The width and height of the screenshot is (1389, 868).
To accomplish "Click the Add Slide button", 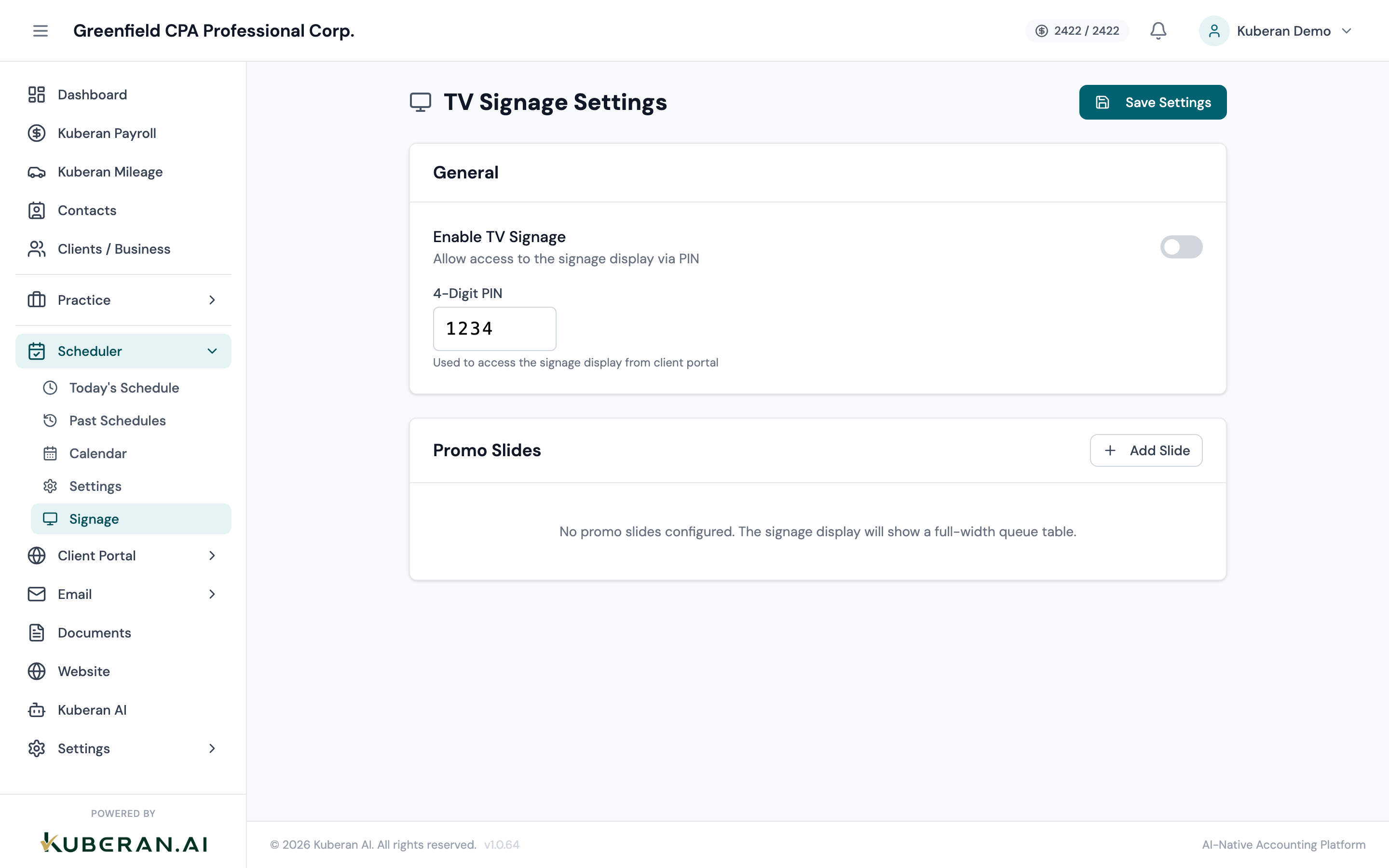I will coord(1145,451).
